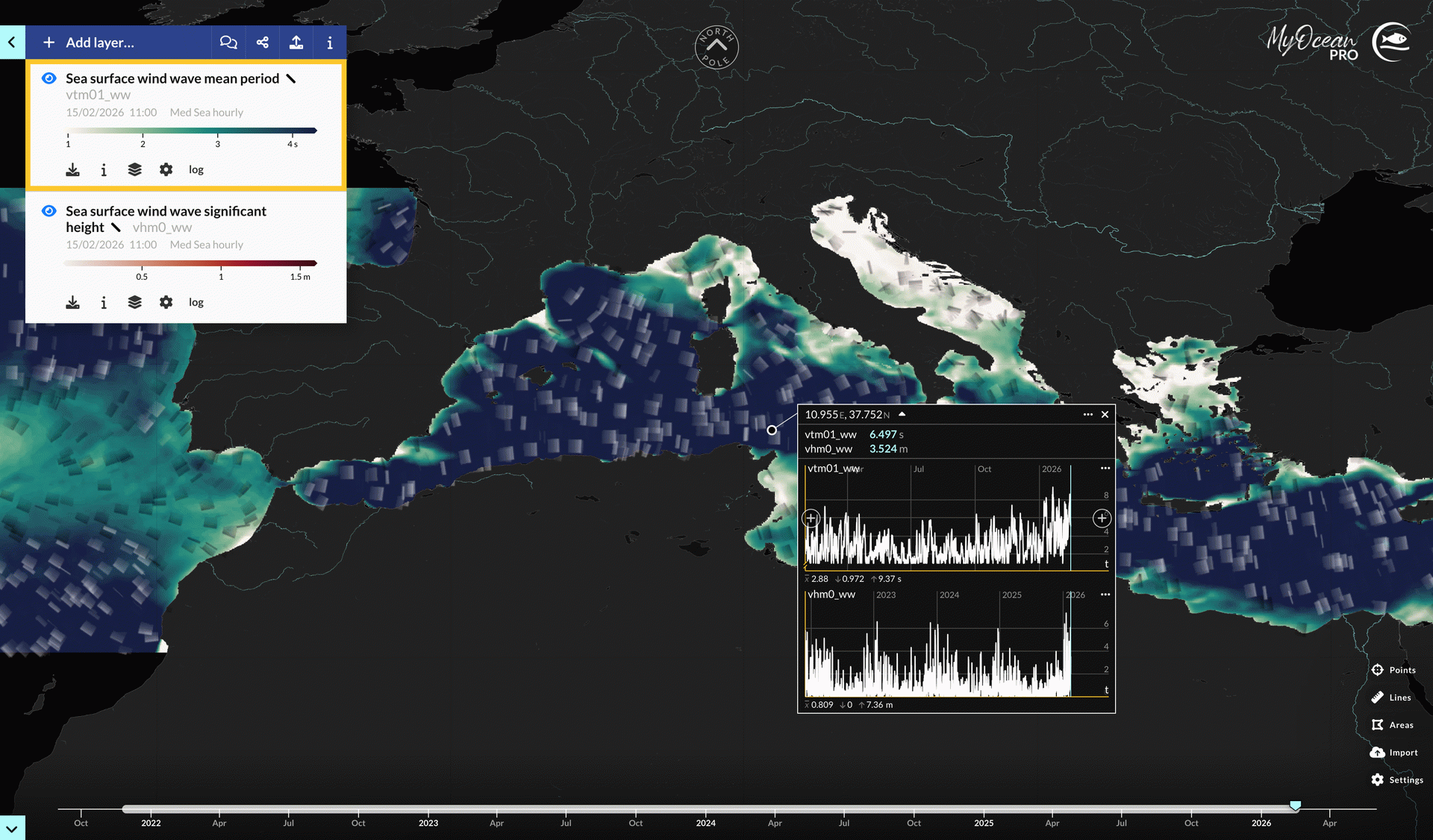This screenshot has width=1433, height=840.
Task: Collapse the point popup coordinates arrow
Action: point(902,414)
